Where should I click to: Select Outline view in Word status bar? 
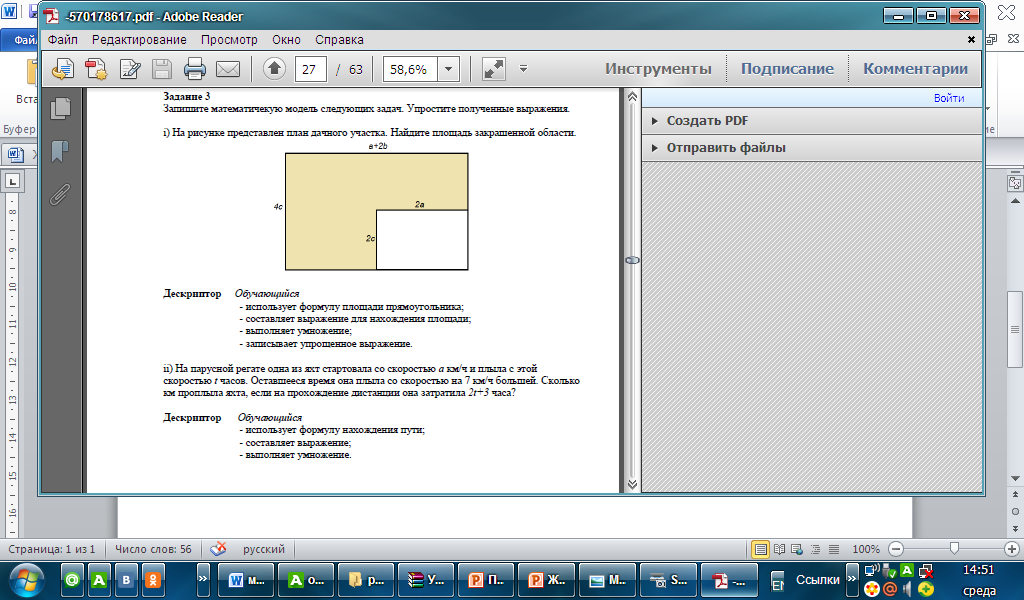tap(816, 549)
